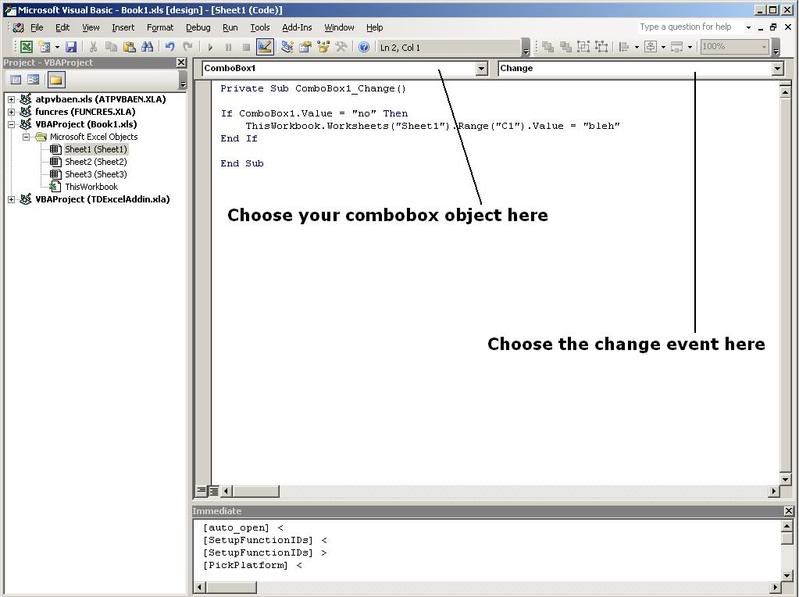Open Find with binoculars icon
Viewport: 799px width, 597px height.
pos(147,47)
